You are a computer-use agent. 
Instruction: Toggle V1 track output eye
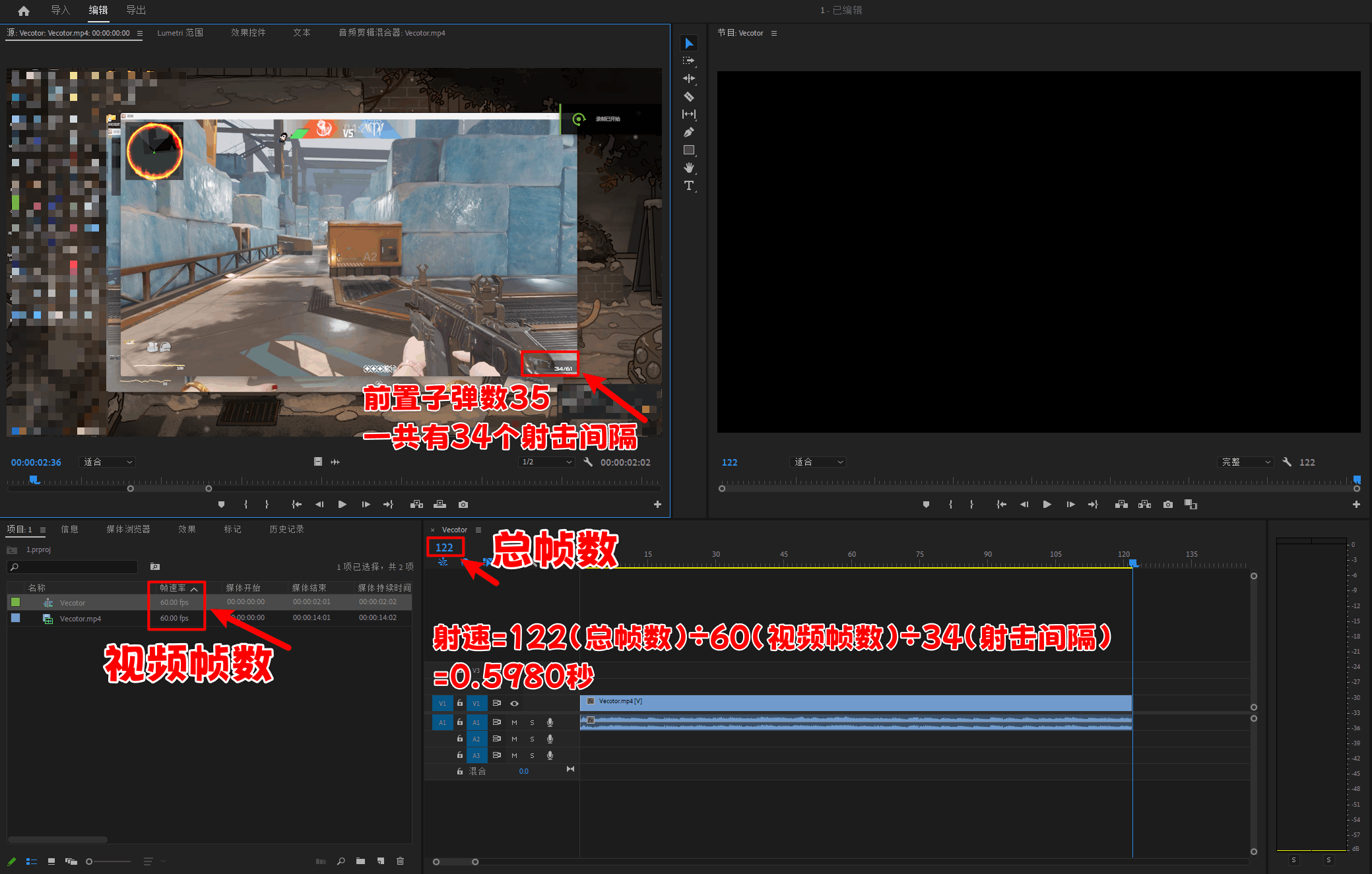tap(515, 704)
